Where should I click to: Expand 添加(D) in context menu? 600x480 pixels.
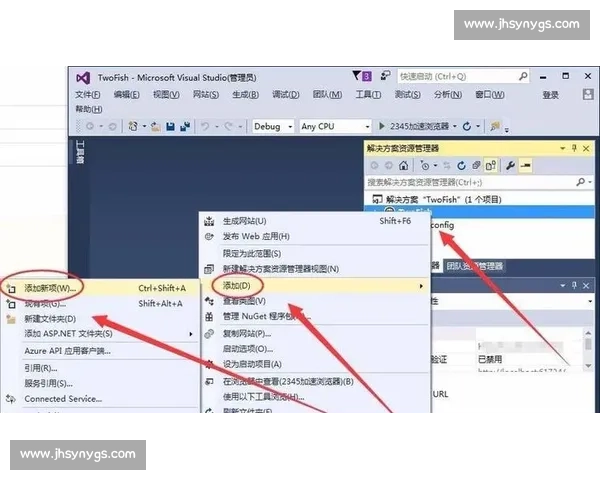(316, 286)
